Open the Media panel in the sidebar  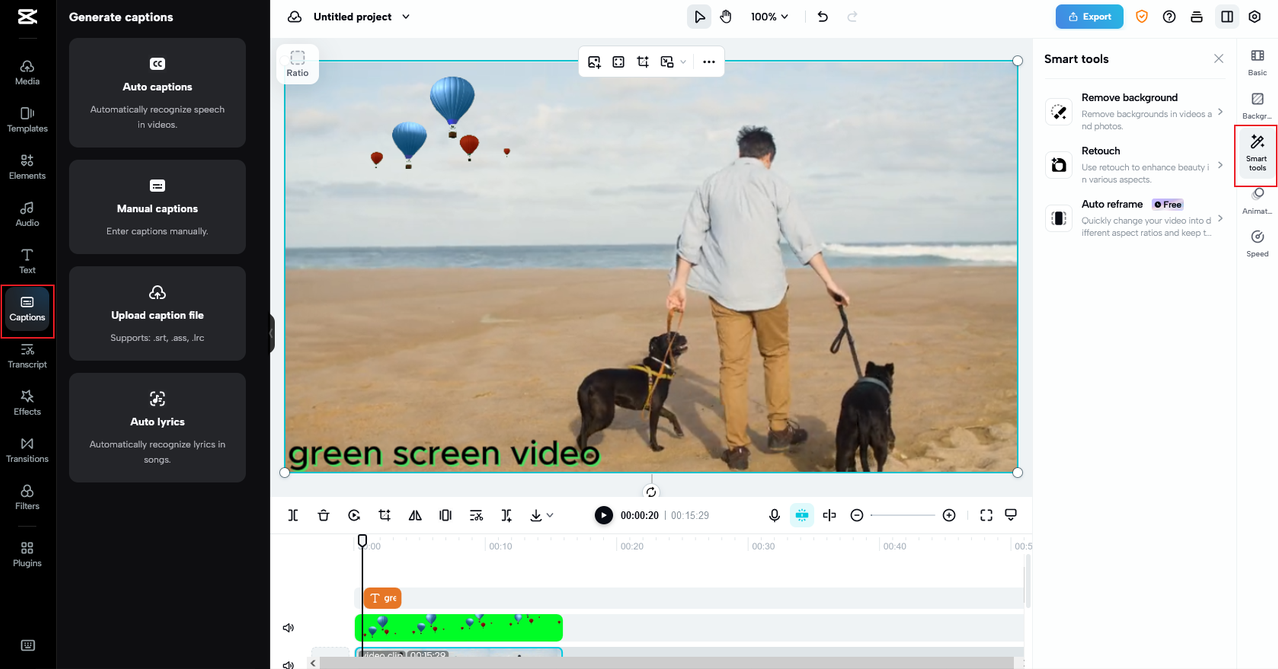tap(27, 72)
